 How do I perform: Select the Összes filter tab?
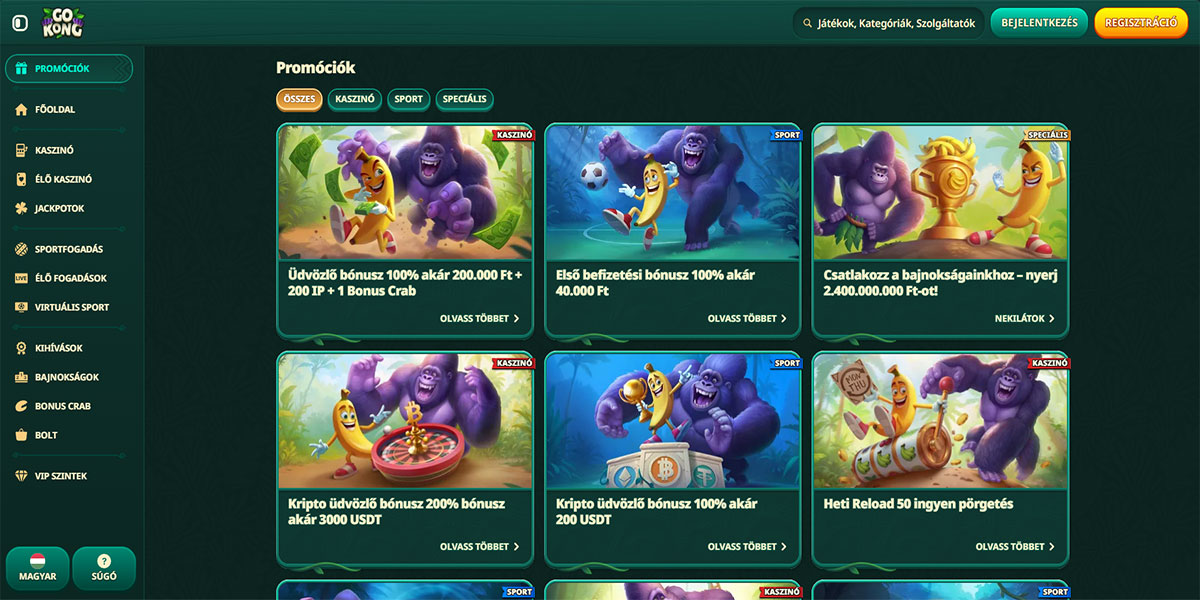(299, 99)
